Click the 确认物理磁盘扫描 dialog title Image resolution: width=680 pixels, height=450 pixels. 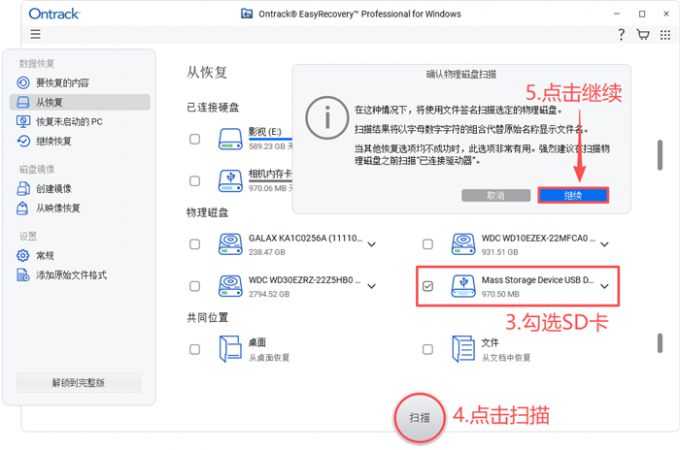[461, 74]
